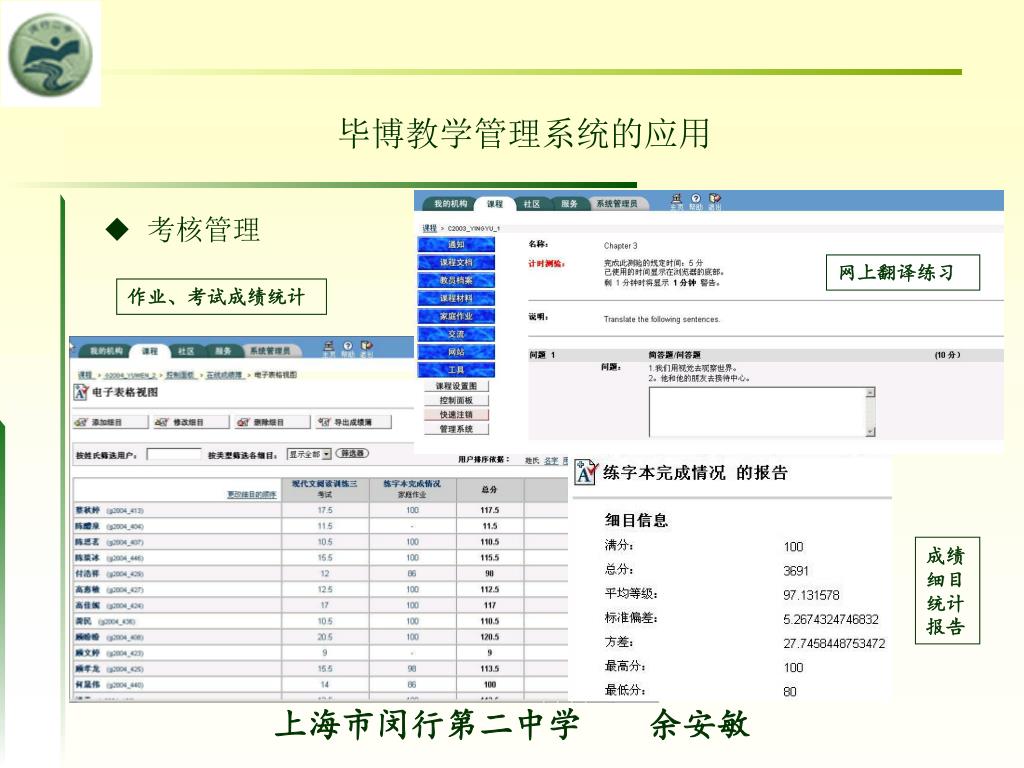Viewport: 1024px width, 768px height.
Task: Click student ID g2004_413 row
Action: 124,510
